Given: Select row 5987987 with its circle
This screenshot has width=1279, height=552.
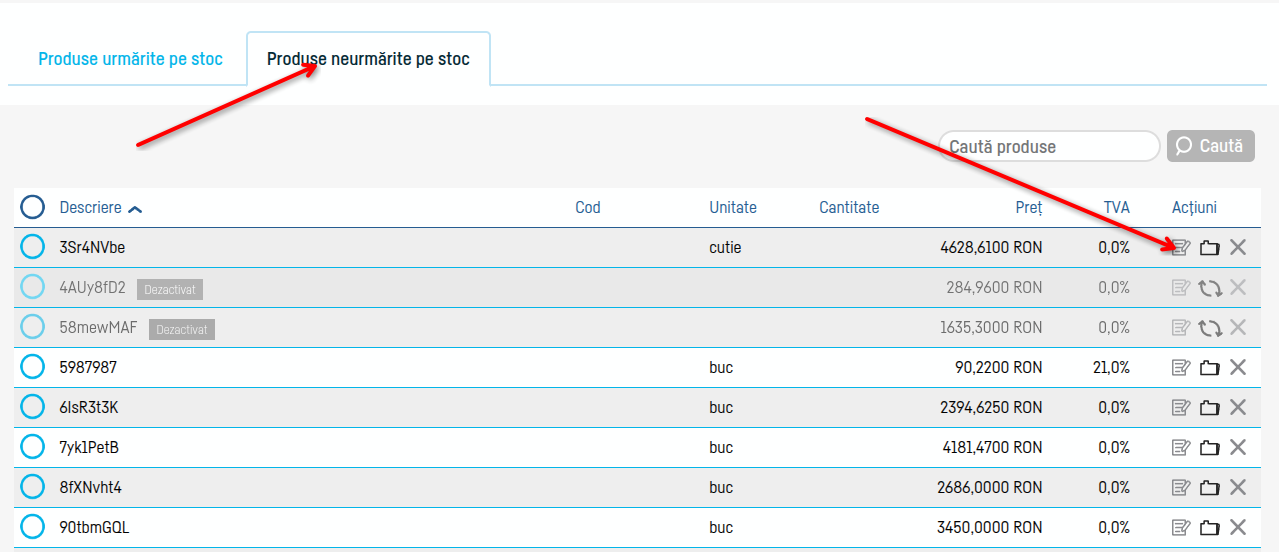Looking at the screenshot, I should [33, 367].
